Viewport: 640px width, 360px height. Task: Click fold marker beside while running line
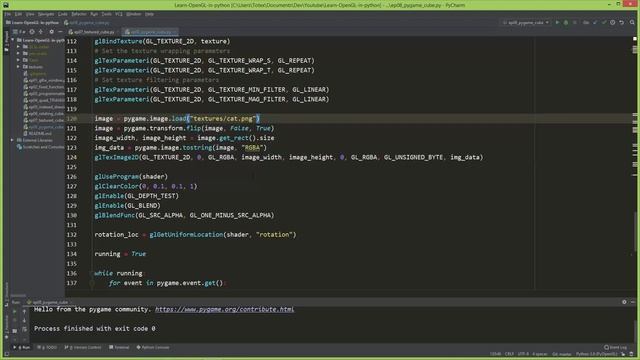coord(92,273)
